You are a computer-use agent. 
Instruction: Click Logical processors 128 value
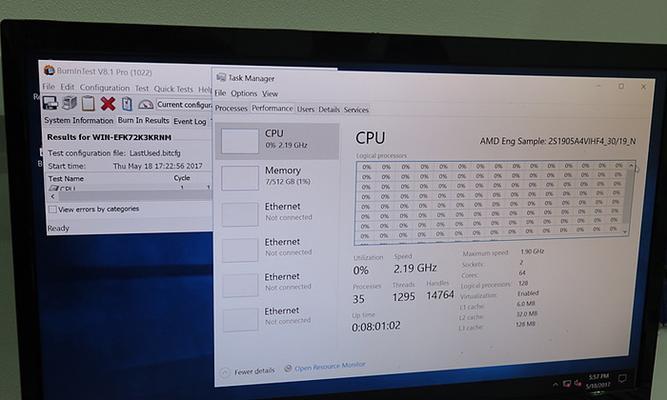(523, 283)
